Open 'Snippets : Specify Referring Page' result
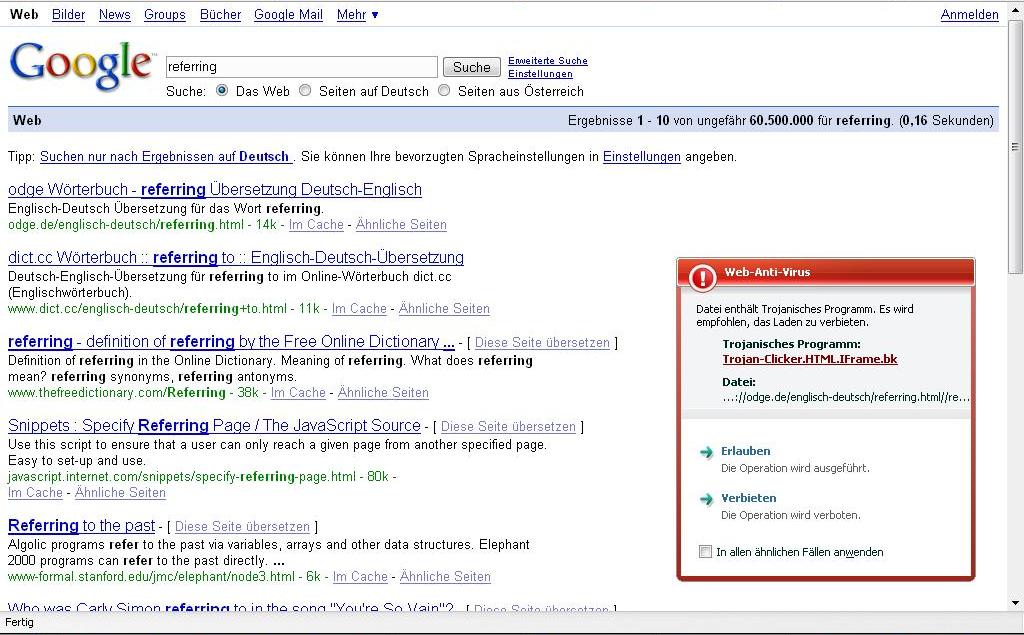The width and height of the screenshot is (1024, 635). [x=214, y=425]
